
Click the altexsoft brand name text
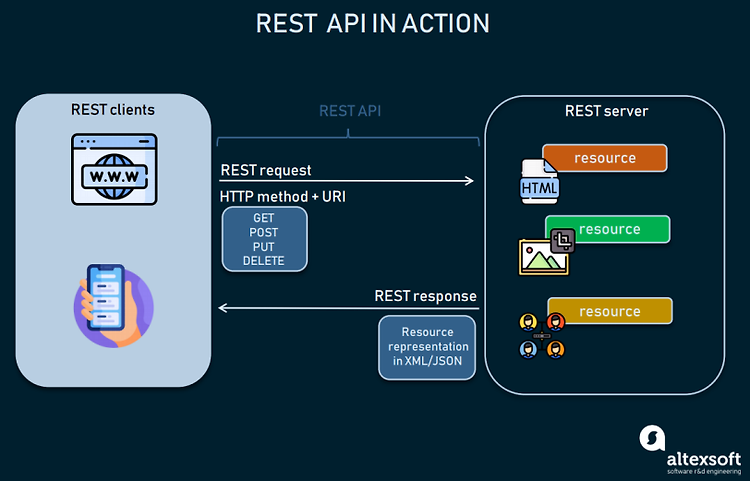[x=704, y=459]
